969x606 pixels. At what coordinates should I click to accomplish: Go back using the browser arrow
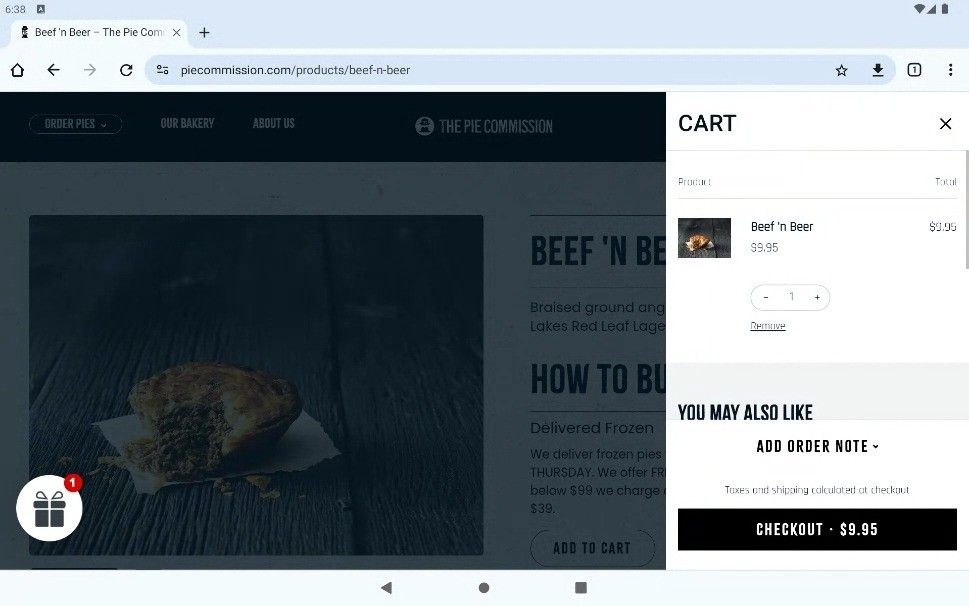54,70
